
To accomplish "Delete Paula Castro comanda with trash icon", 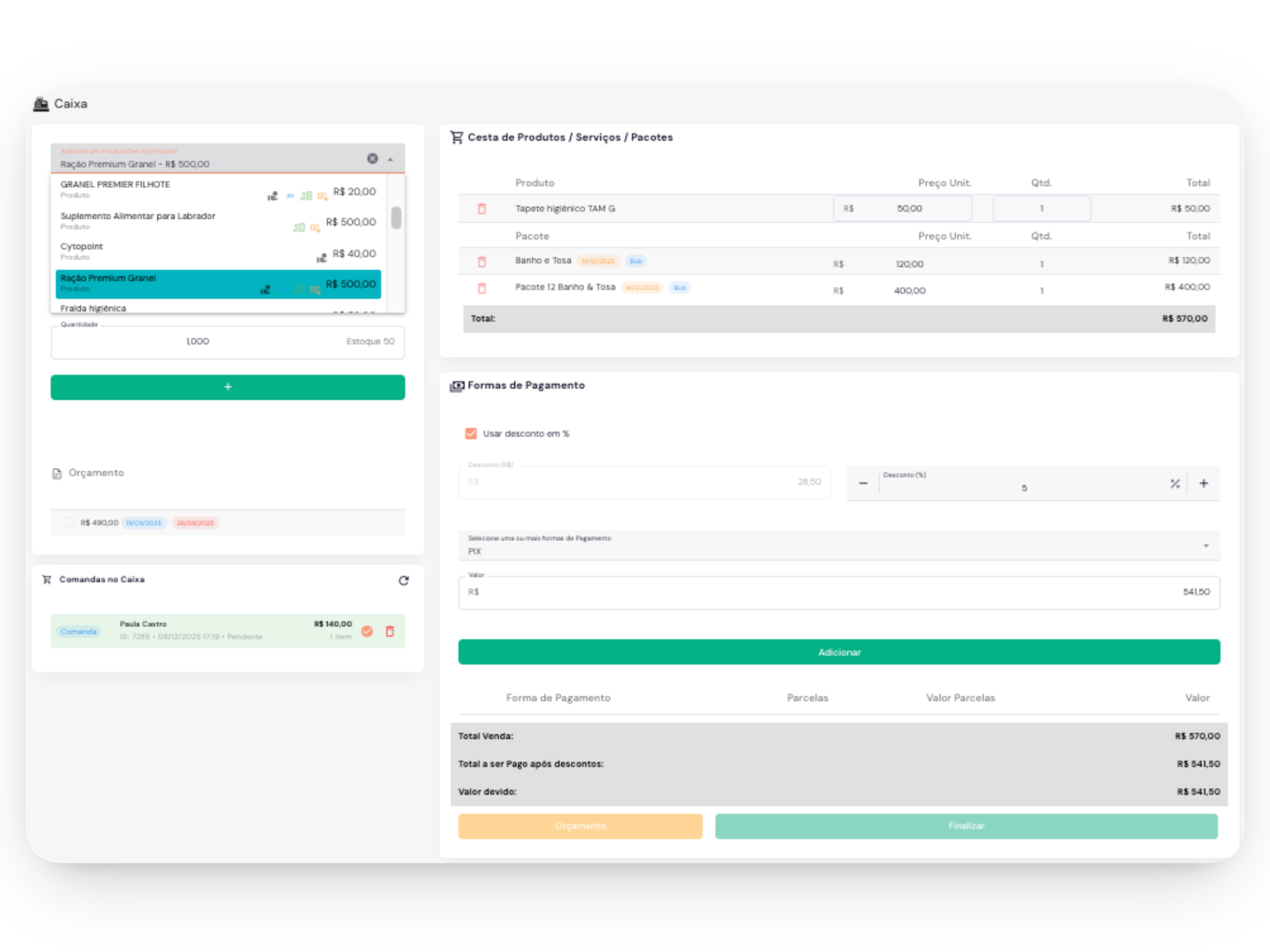I will (x=390, y=631).
